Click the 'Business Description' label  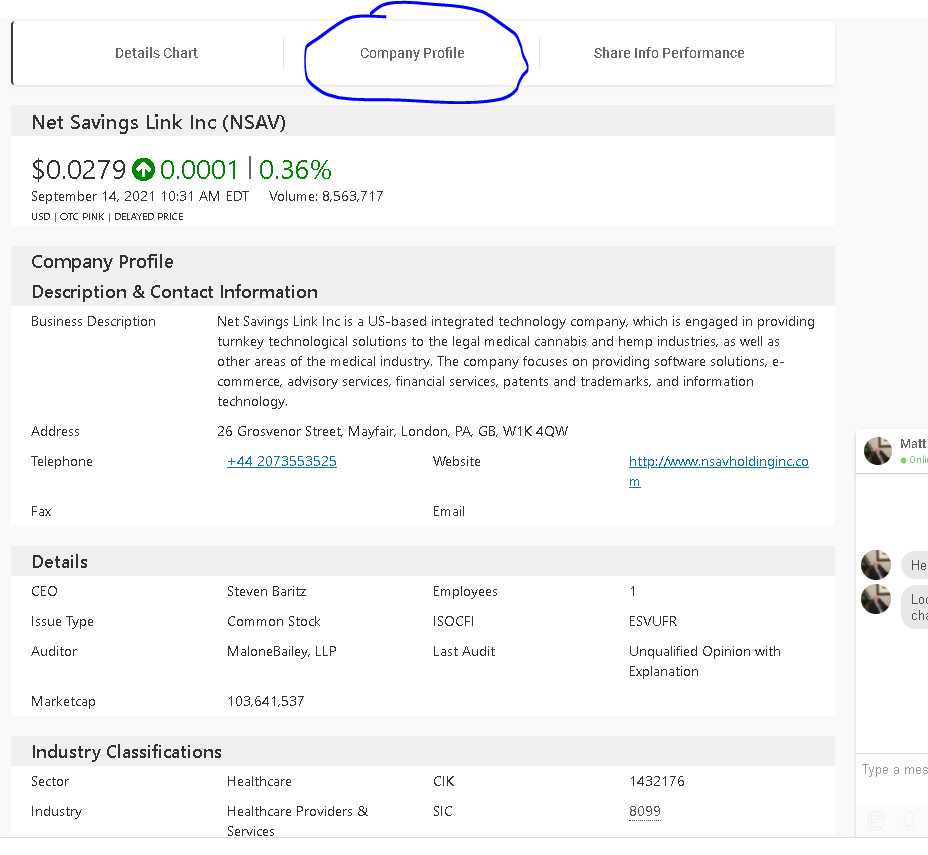93,321
